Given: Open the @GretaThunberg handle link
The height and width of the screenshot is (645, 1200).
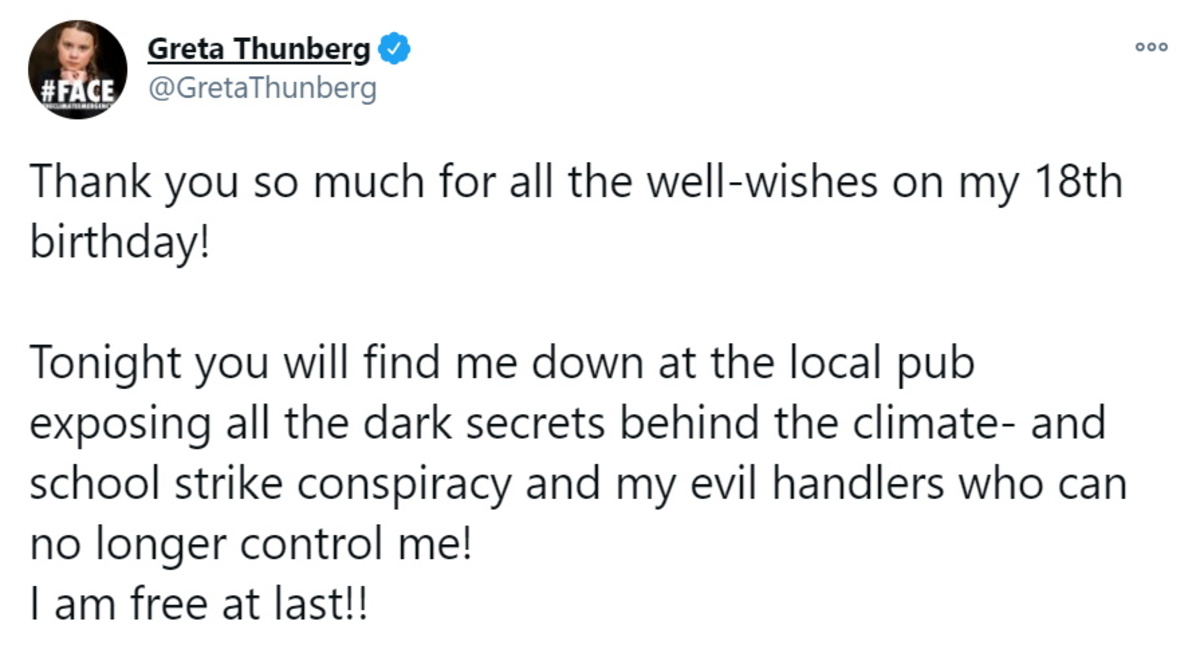Looking at the screenshot, I should tap(262, 88).
